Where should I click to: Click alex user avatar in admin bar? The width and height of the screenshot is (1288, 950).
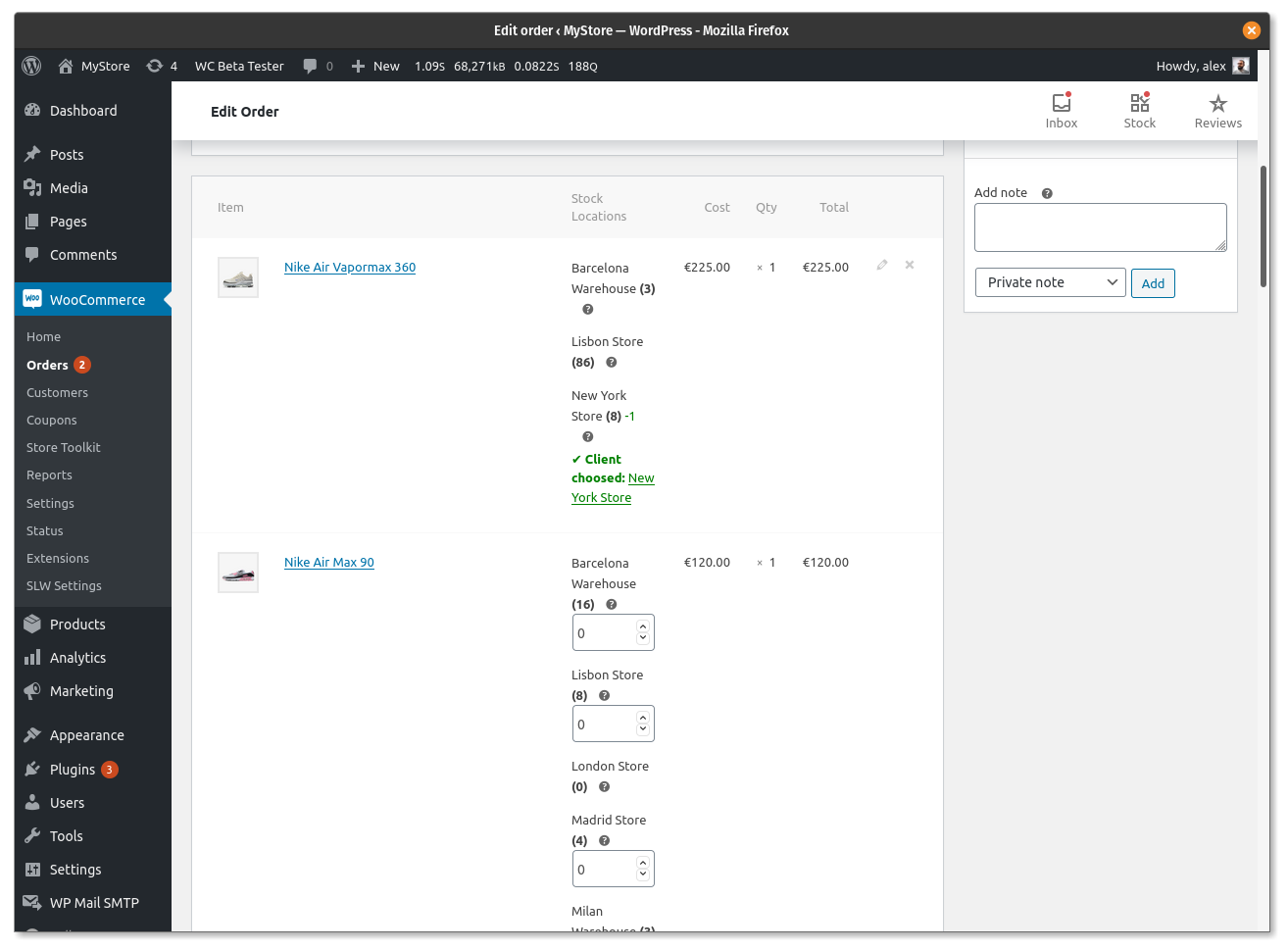(x=1241, y=66)
